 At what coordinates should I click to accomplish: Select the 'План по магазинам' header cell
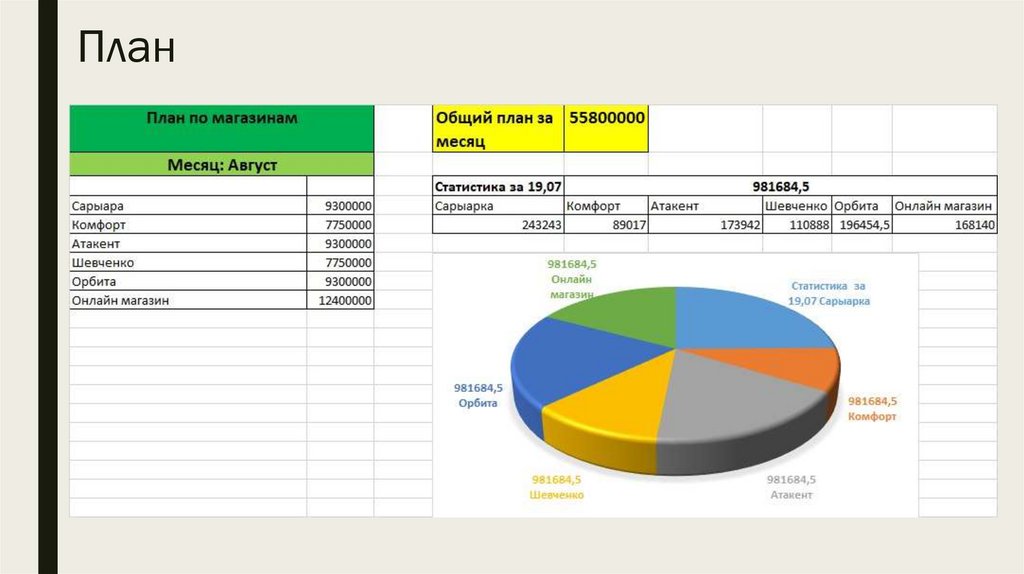point(221,129)
